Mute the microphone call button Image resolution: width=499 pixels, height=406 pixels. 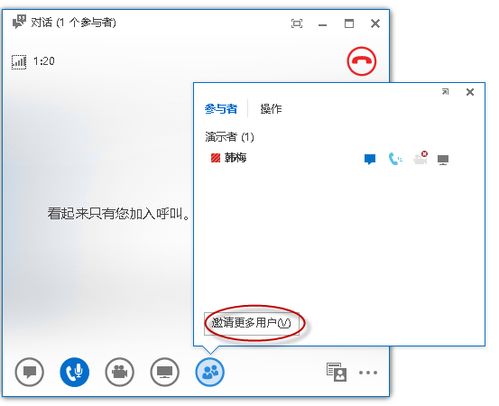75,372
